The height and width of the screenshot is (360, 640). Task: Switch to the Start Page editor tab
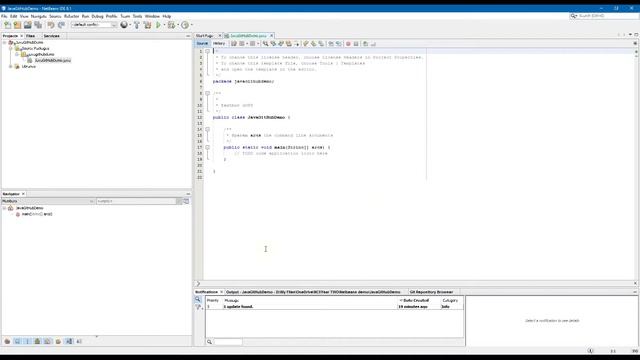pos(204,36)
